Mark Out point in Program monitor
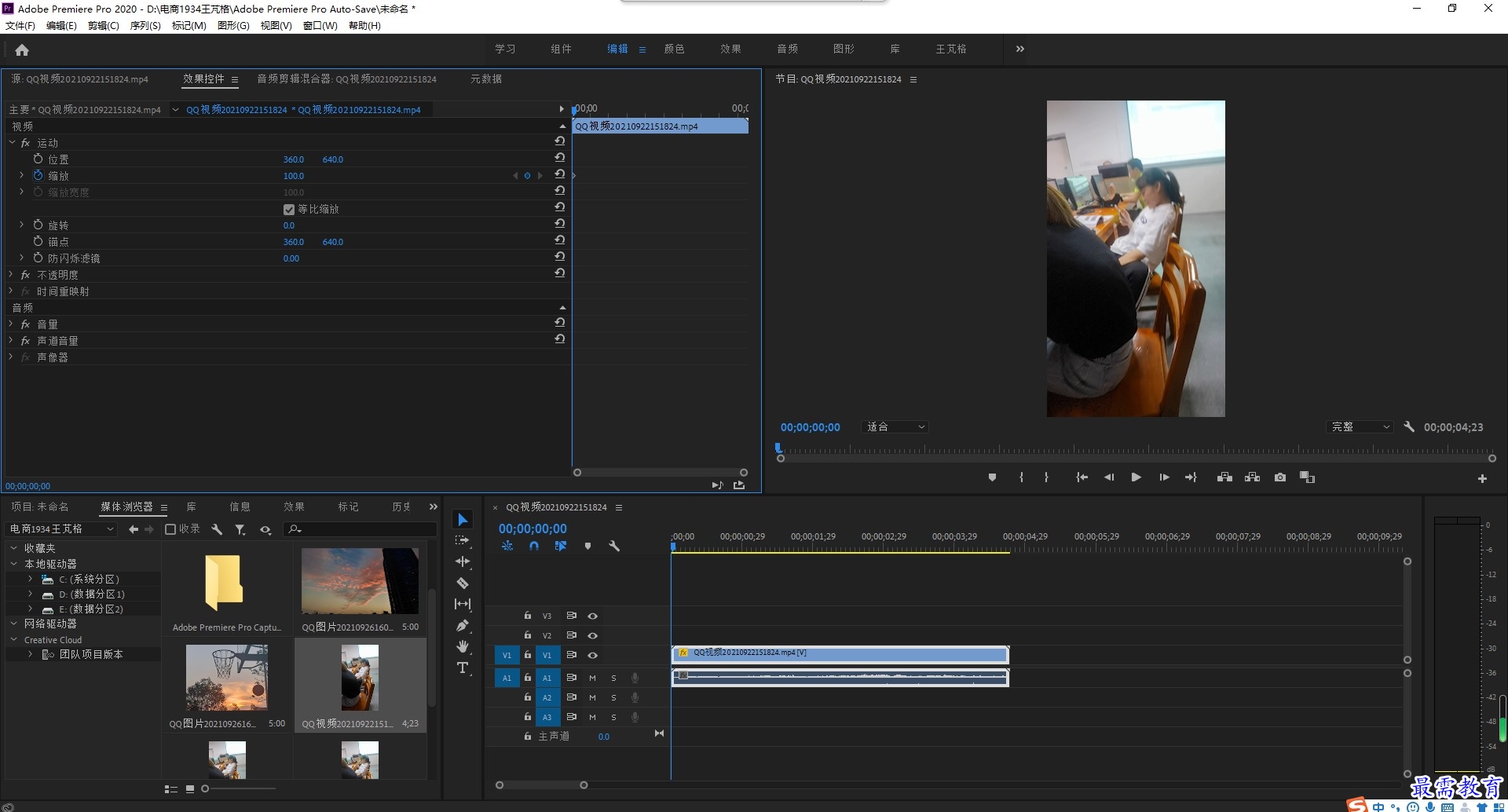The width and height of the screenshot is (1508, 812). (x=1046, y=477)
